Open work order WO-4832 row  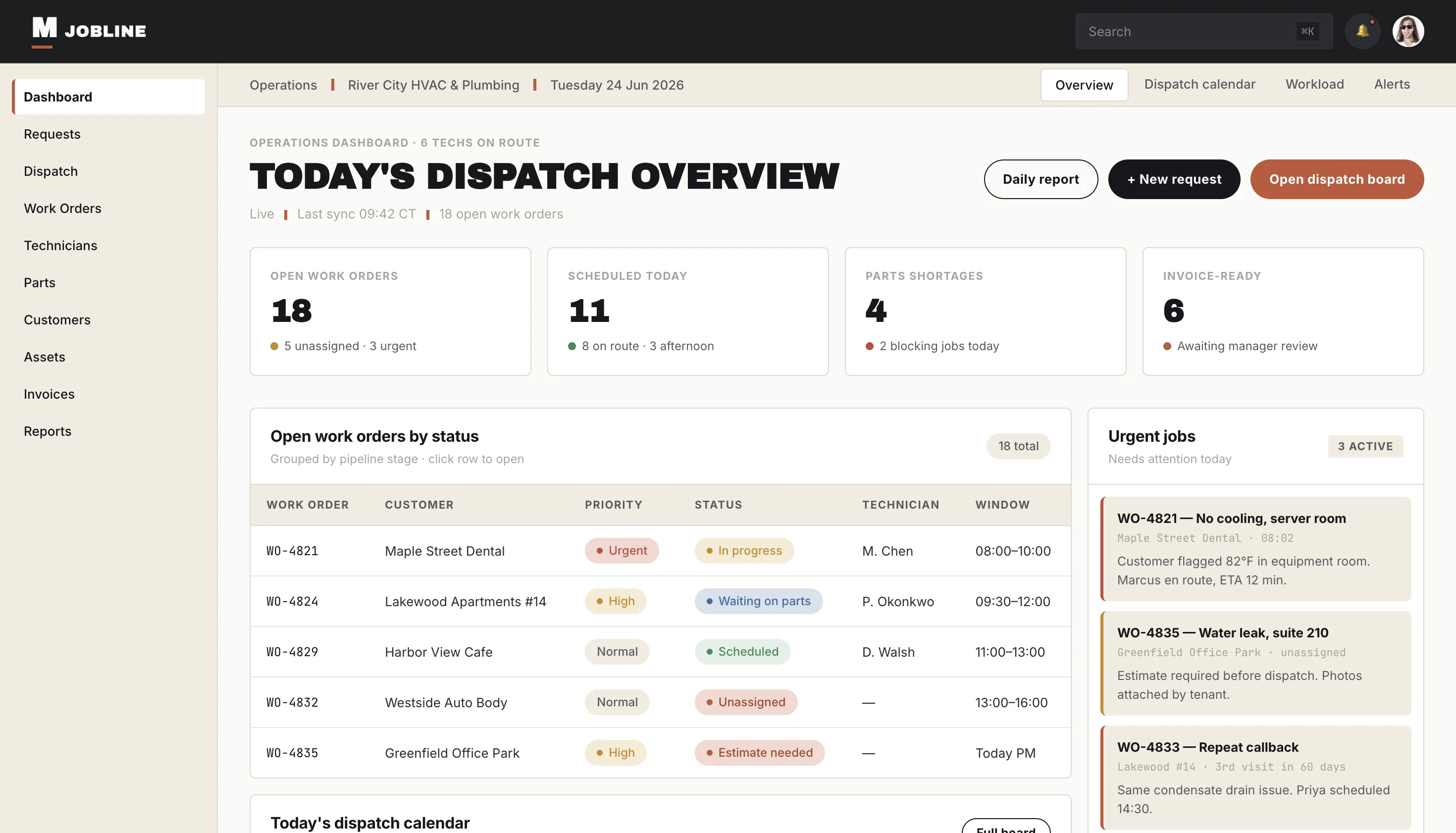(x=660, y=703)
